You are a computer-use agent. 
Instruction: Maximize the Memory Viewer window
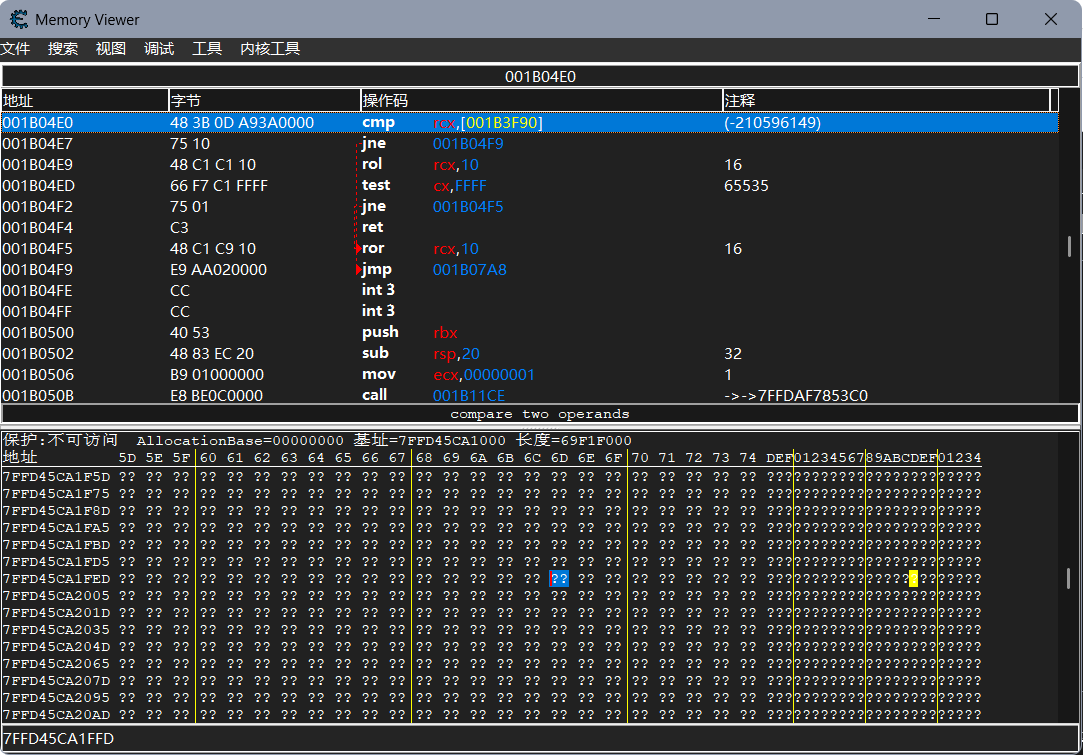pyautogui.click(x=991, y=19)
